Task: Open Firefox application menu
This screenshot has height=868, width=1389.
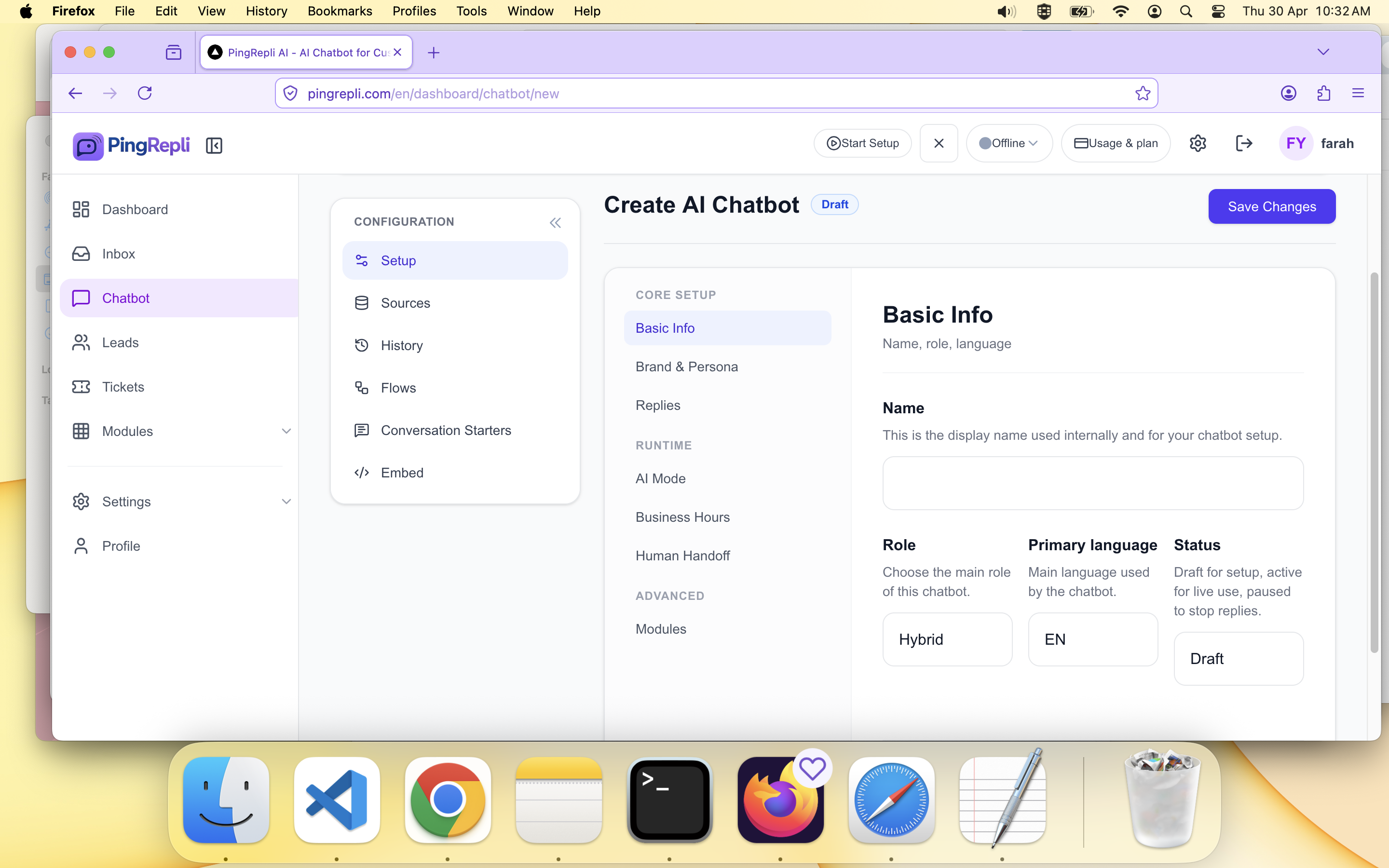Action: point(1358,94)
